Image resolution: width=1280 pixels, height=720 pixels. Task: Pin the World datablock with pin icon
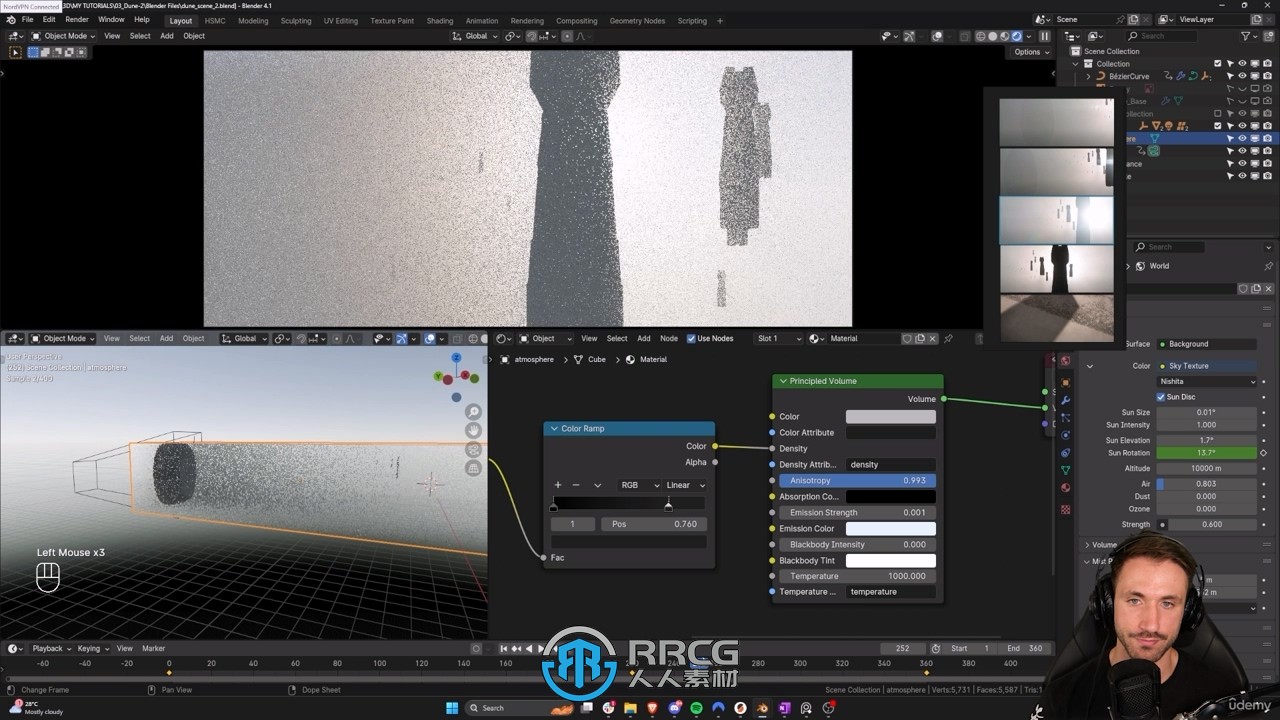(x=1269, y=266)
